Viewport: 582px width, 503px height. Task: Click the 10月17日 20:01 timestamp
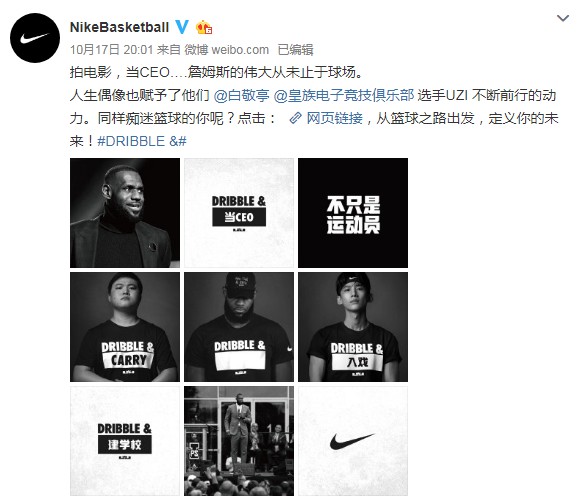pyautogui.click(x=111, y=50)
